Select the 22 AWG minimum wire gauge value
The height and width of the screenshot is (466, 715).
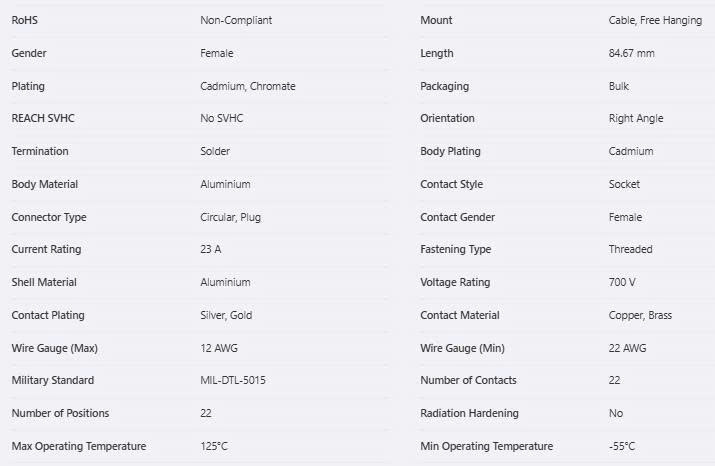[x=629, y=348]
